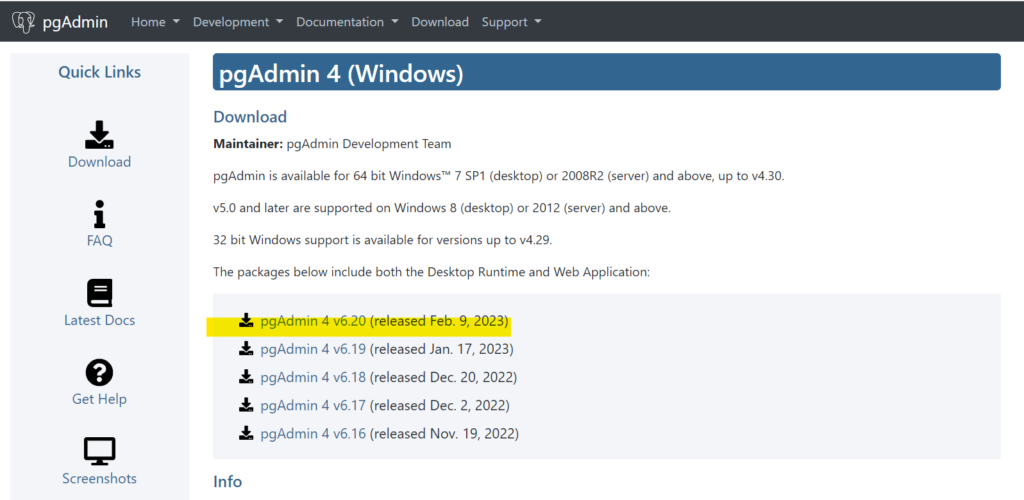Click the Get Help question mark icon
The height and width of the screenshot is (500, 1024).
[99, 373]
